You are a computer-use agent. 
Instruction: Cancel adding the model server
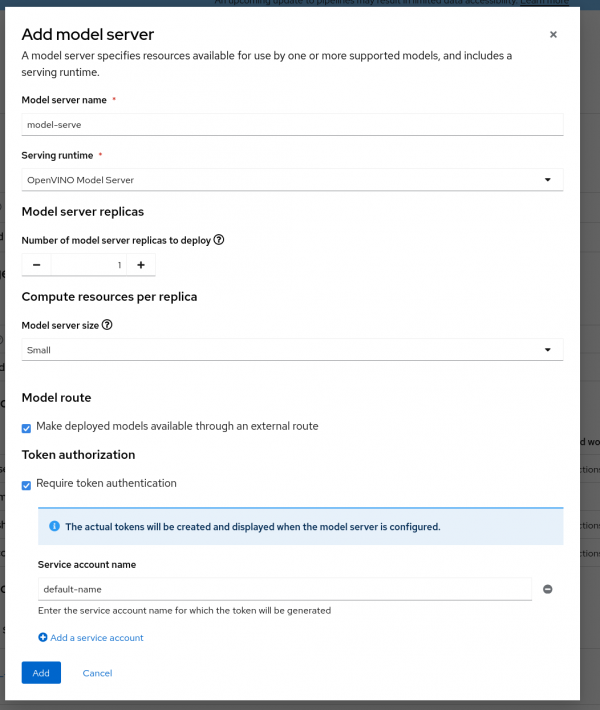click(x=97, y=673)
